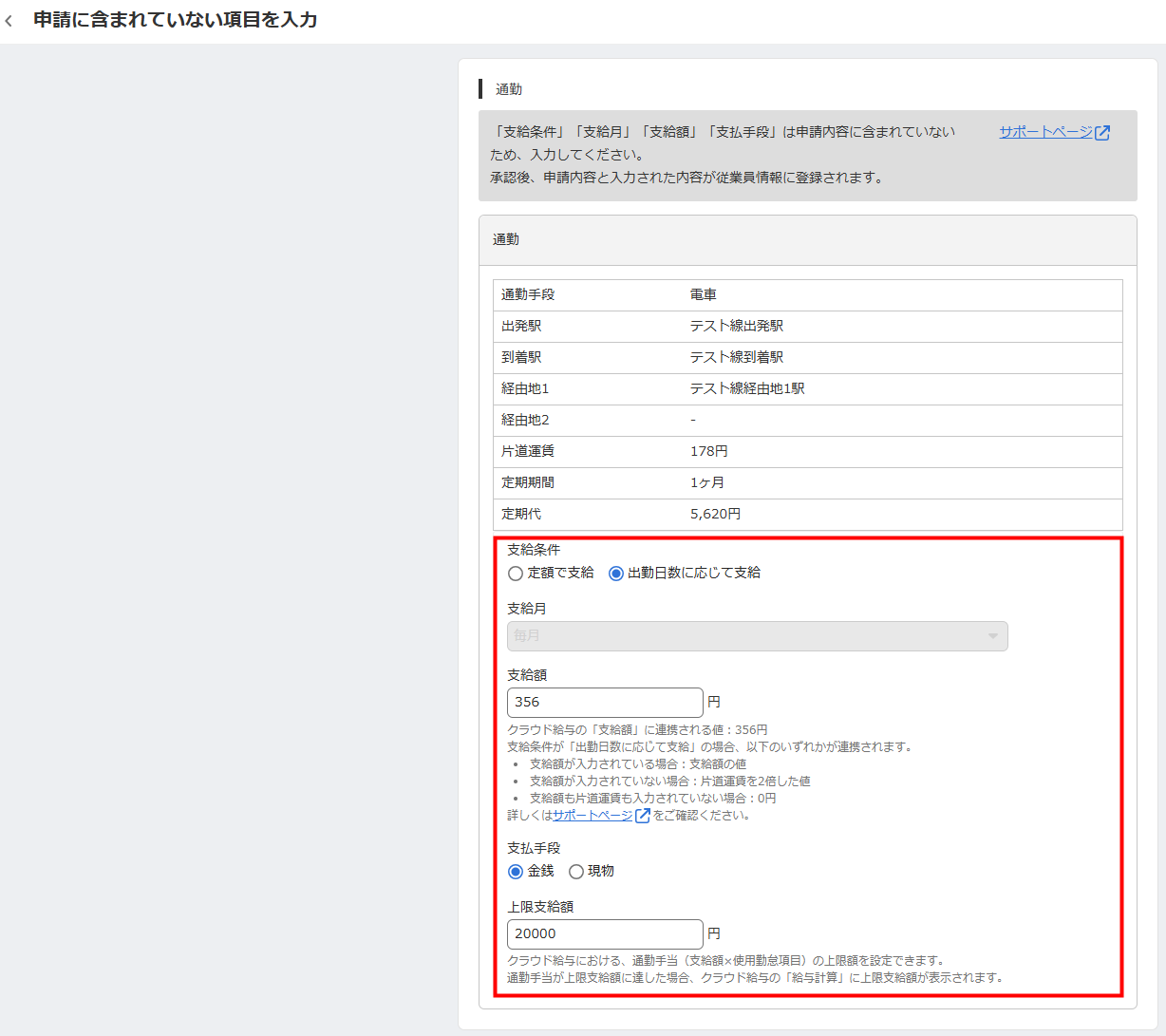Open the サポートページ link in the notice box

coord(1045,132)
